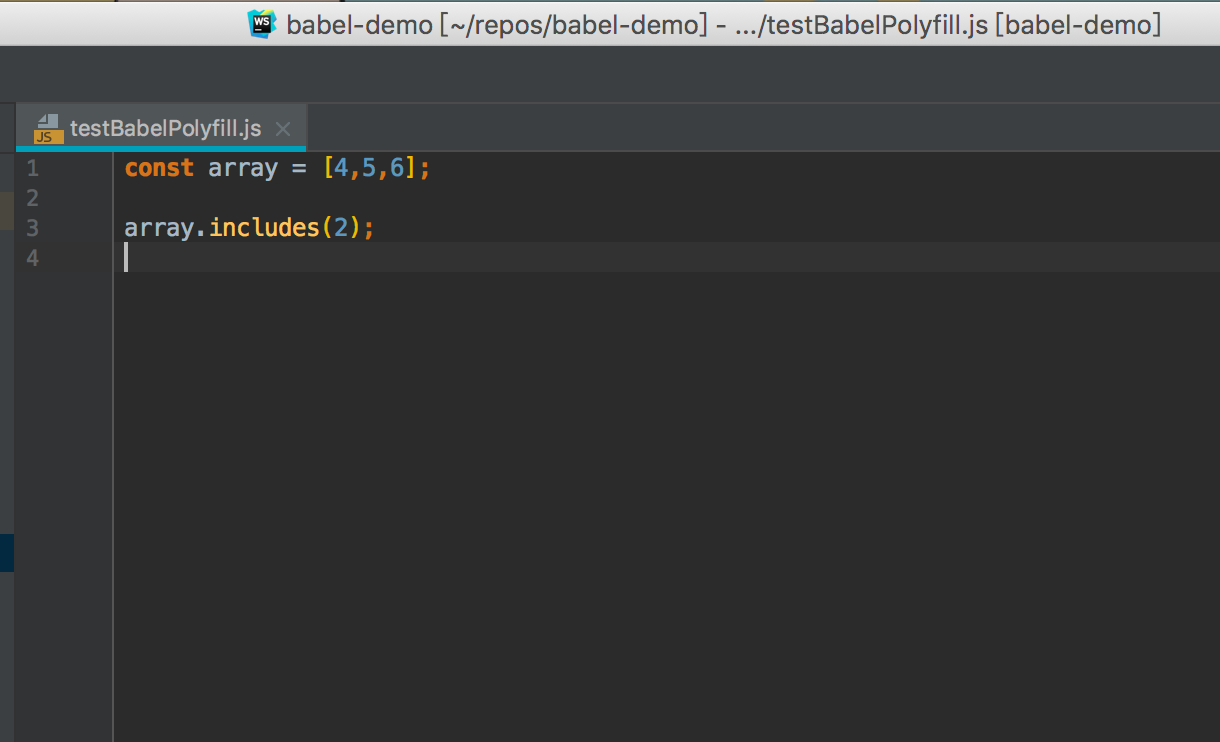Click line number 1 in the gutter
1220x742 pixels.
coord(33,168)
